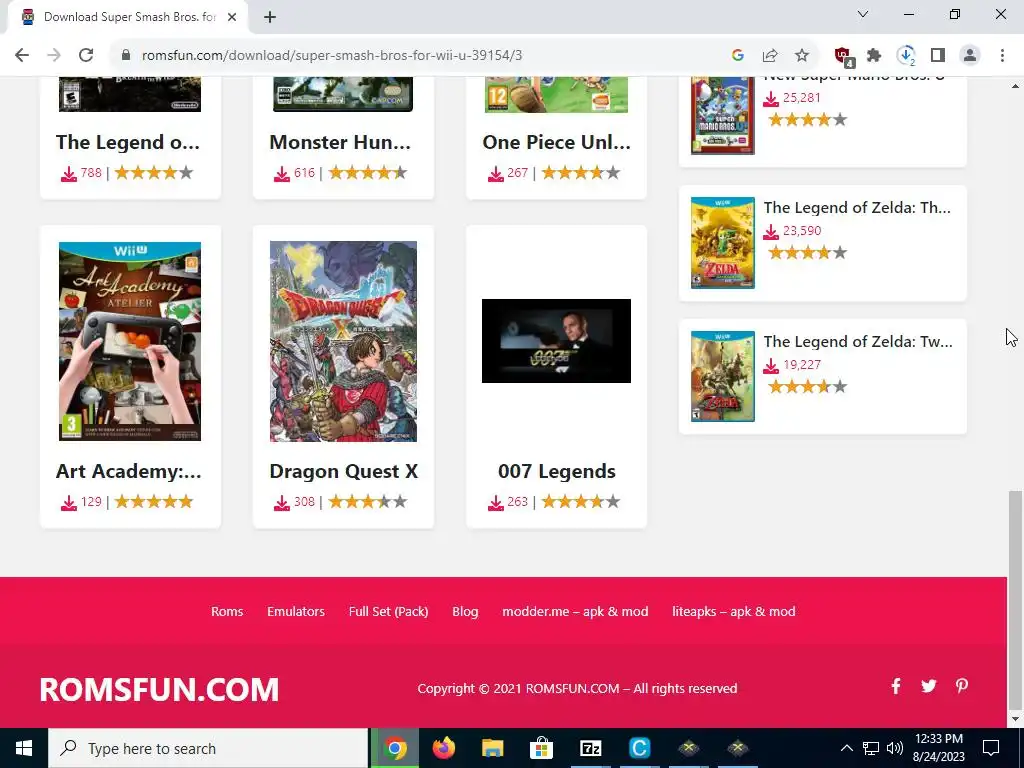Open the Dragon Quest X cover image
The image size is (1024, 768).
point(344,341)
